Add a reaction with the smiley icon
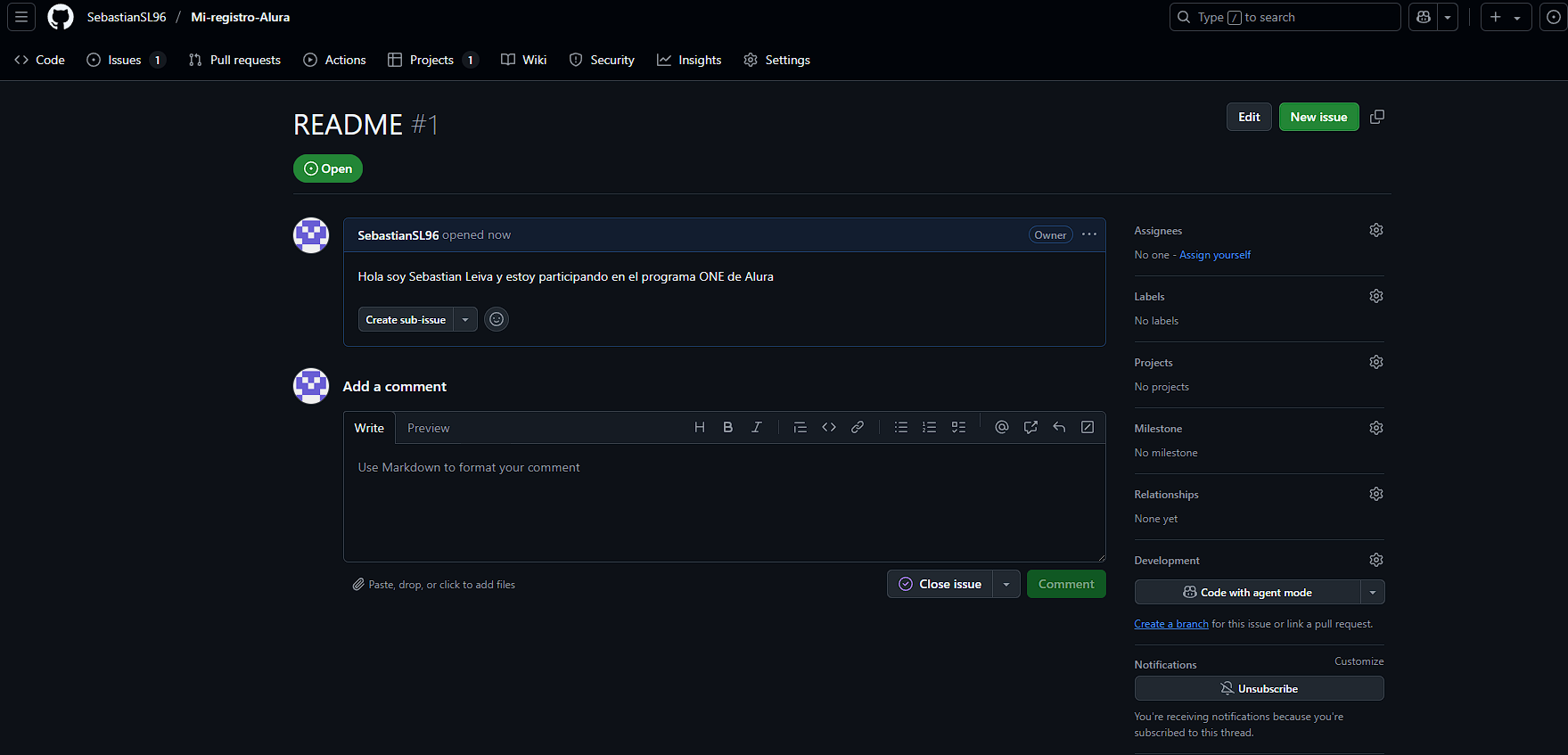1568x755 pixels. [x=497, y=319]
